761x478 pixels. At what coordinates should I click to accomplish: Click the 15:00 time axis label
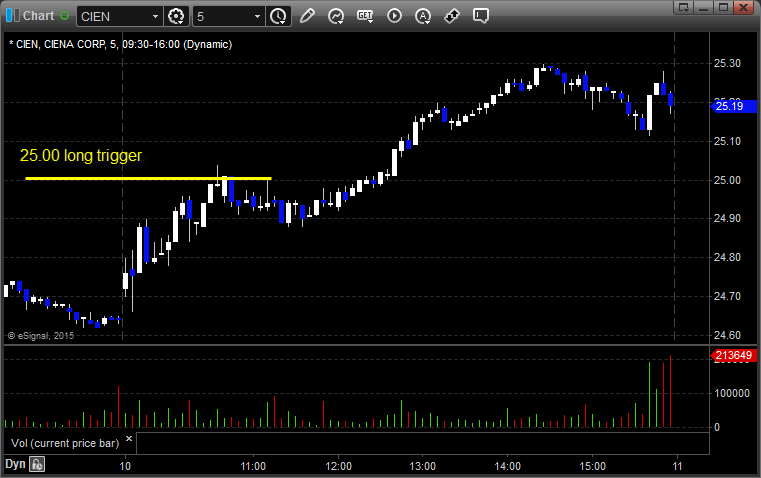coord(593,466)
